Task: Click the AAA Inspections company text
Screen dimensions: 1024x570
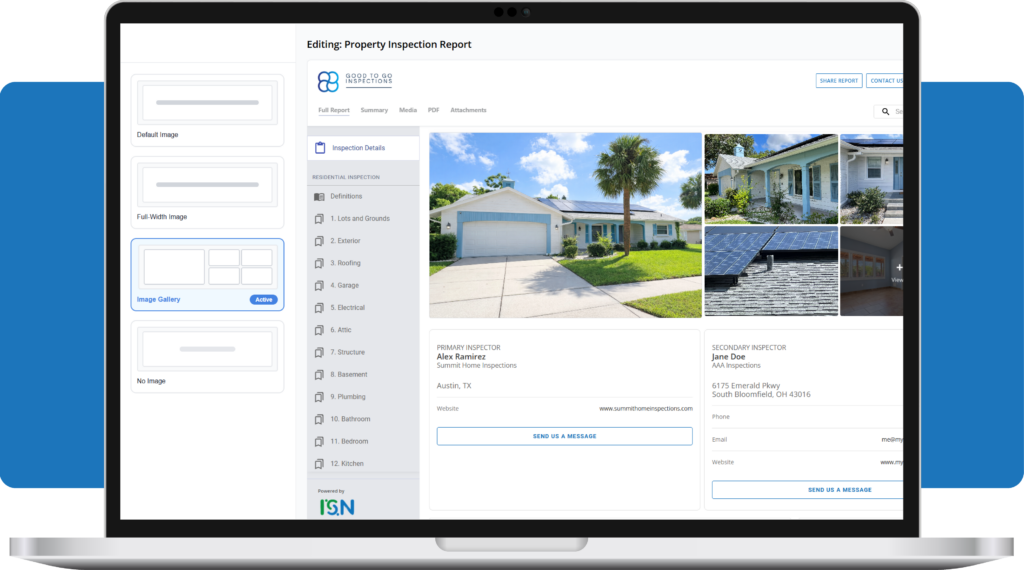Action: click(x=736, y=366)
